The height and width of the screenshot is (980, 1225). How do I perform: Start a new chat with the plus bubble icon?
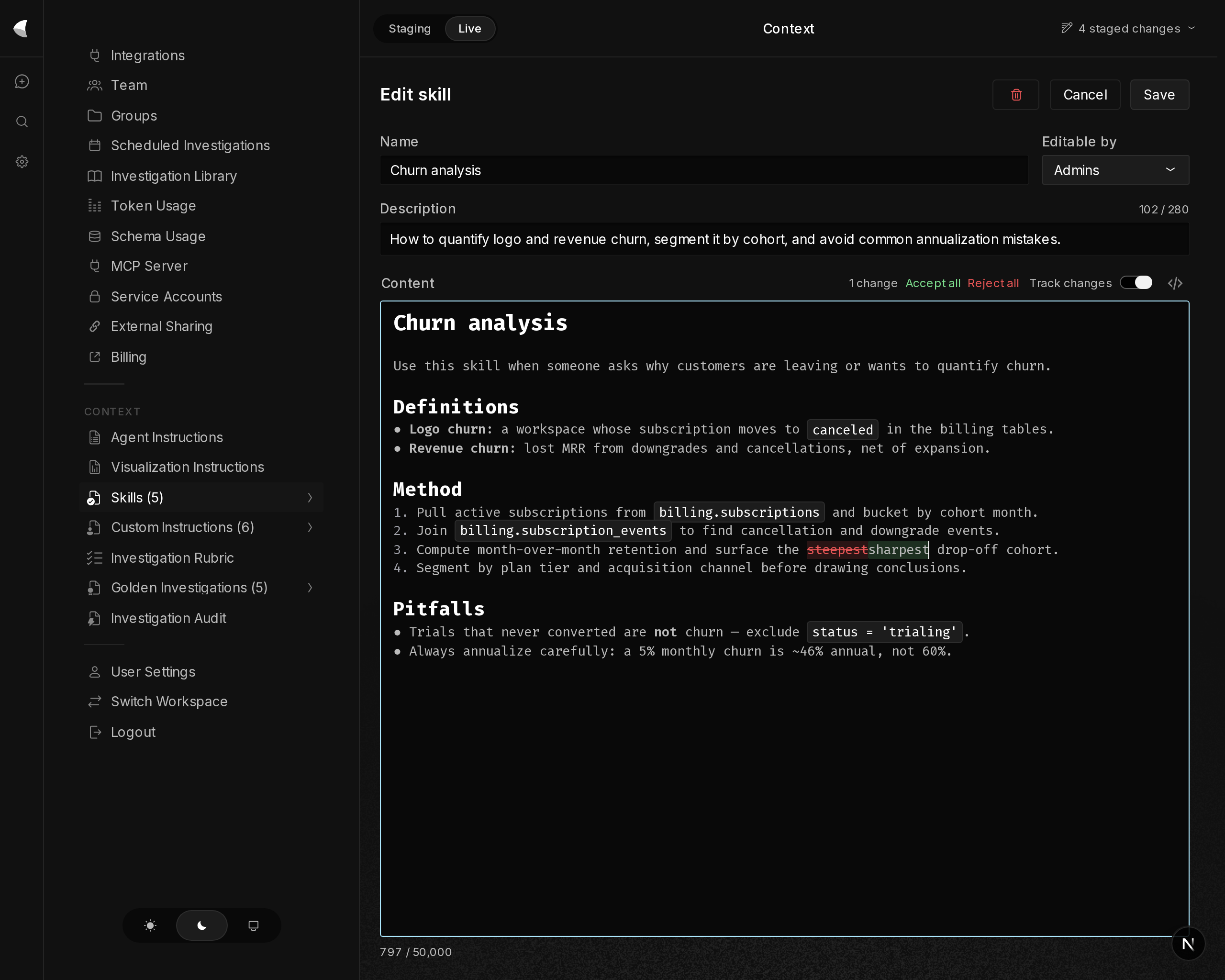22,82
